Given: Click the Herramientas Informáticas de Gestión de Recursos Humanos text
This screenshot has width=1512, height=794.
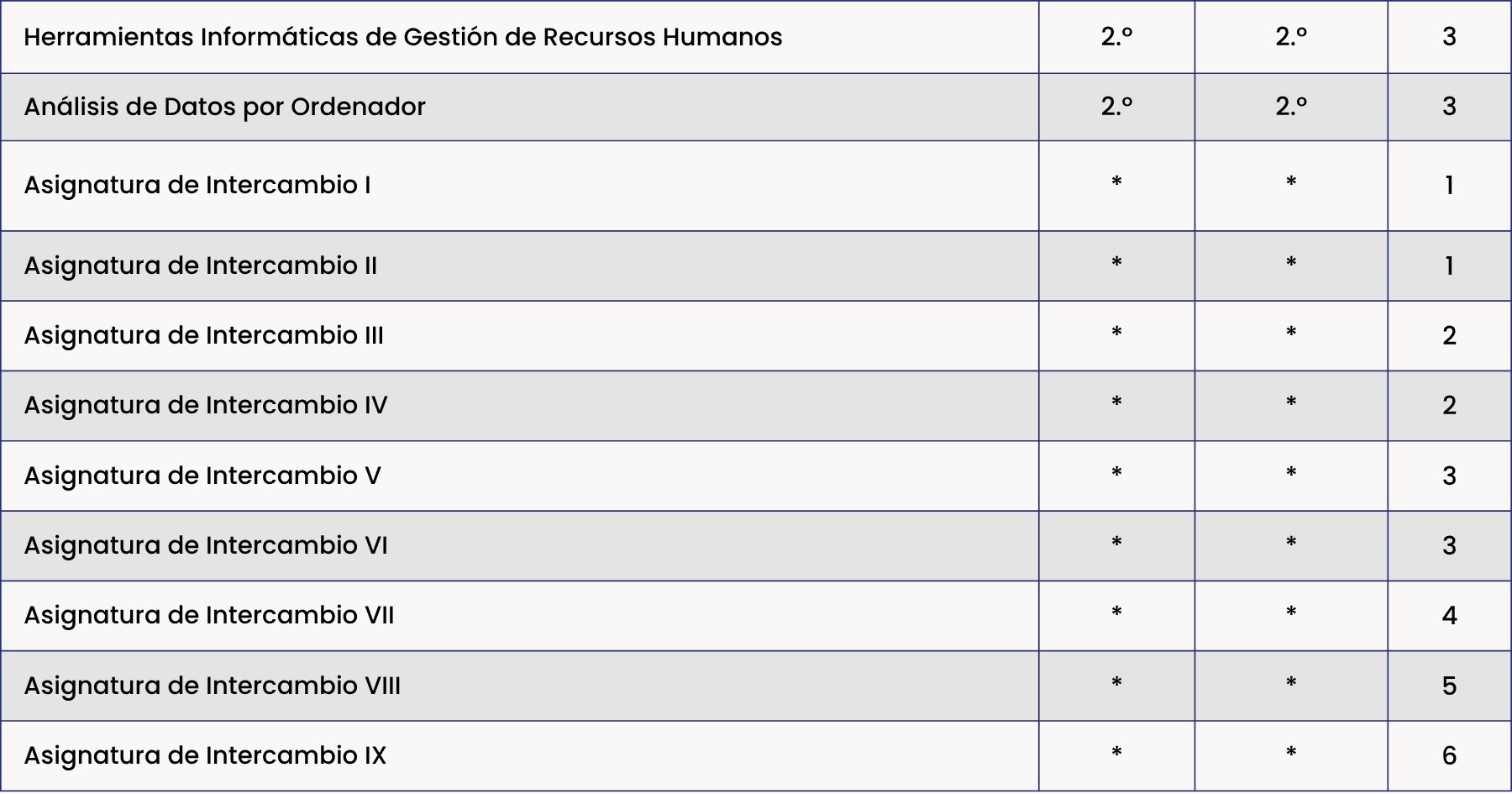Looking at the screenshot, I should 402,37.
